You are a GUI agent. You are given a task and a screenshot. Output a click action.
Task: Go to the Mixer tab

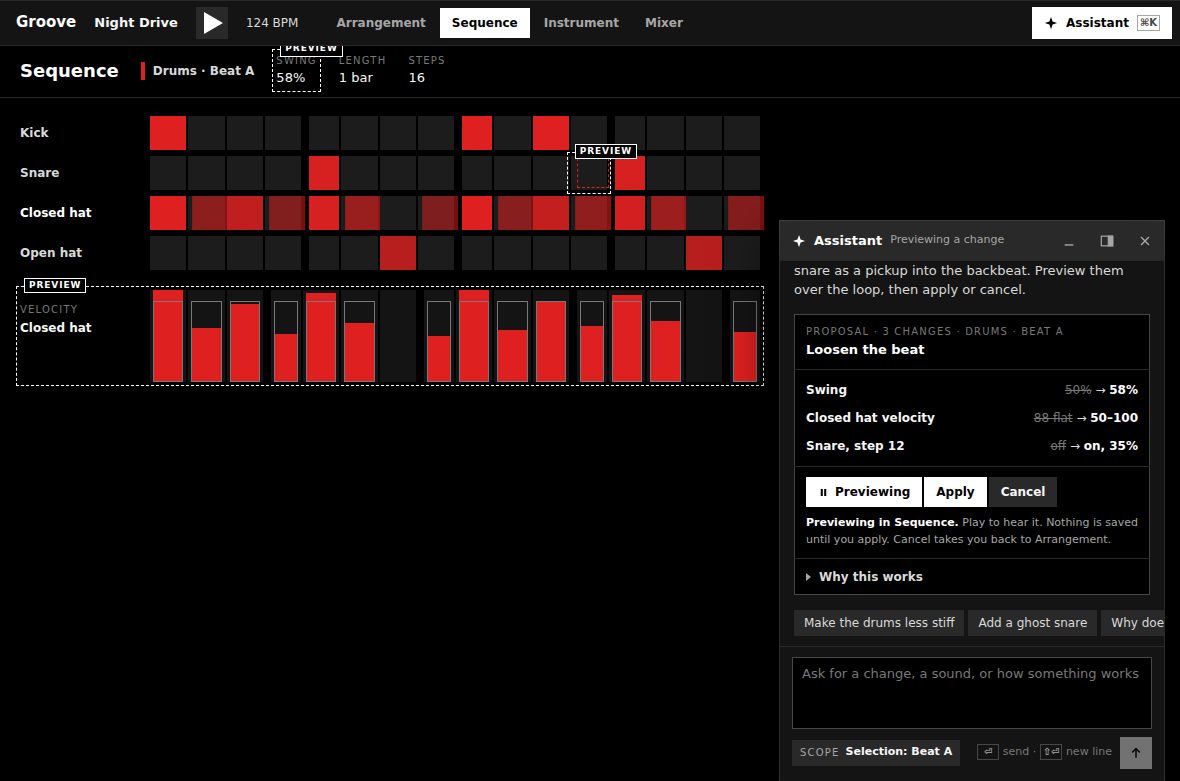click(x=664, y=23)
